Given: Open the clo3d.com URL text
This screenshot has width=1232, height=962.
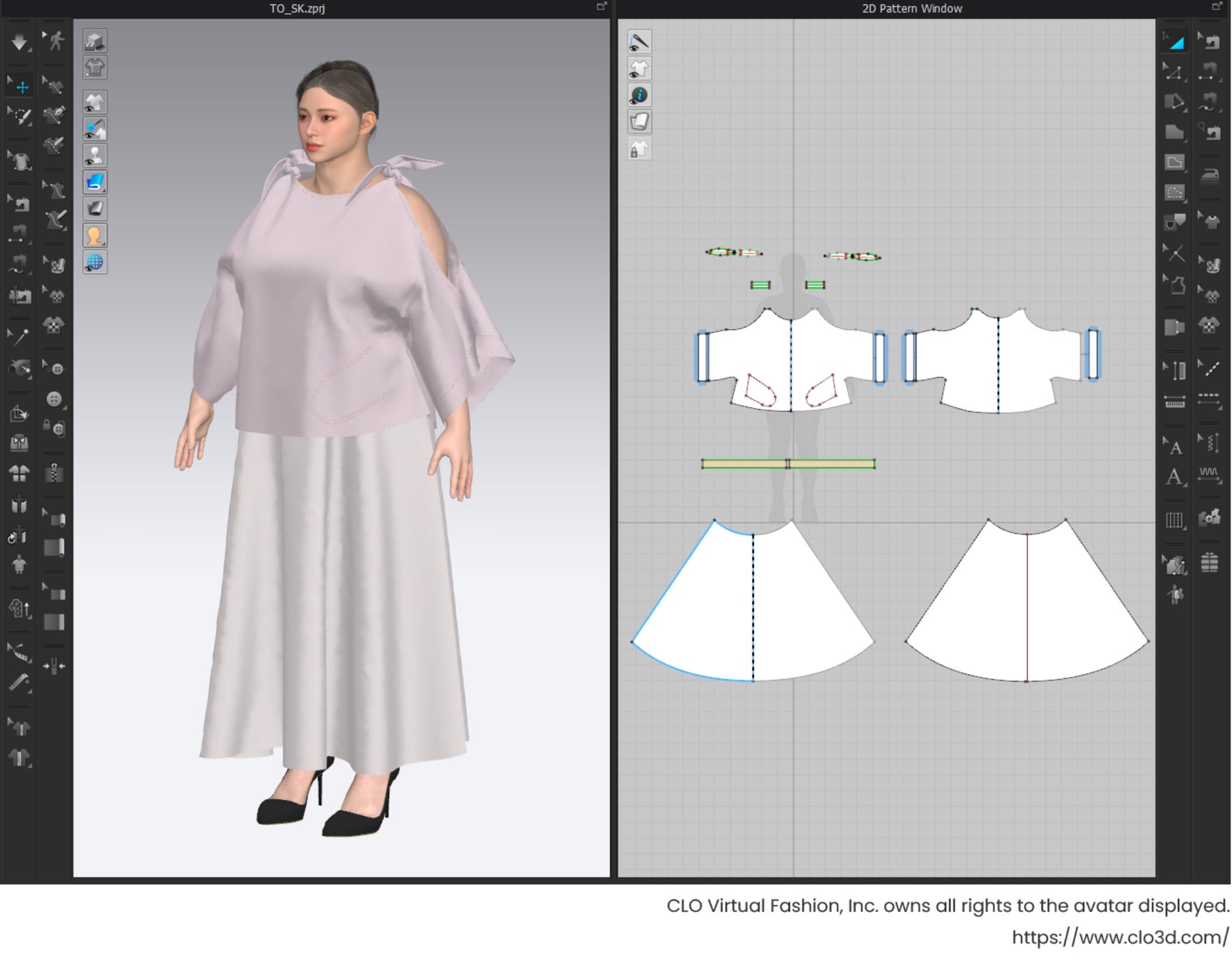Looking at the screenshot, I should [x=1120, y=937].
